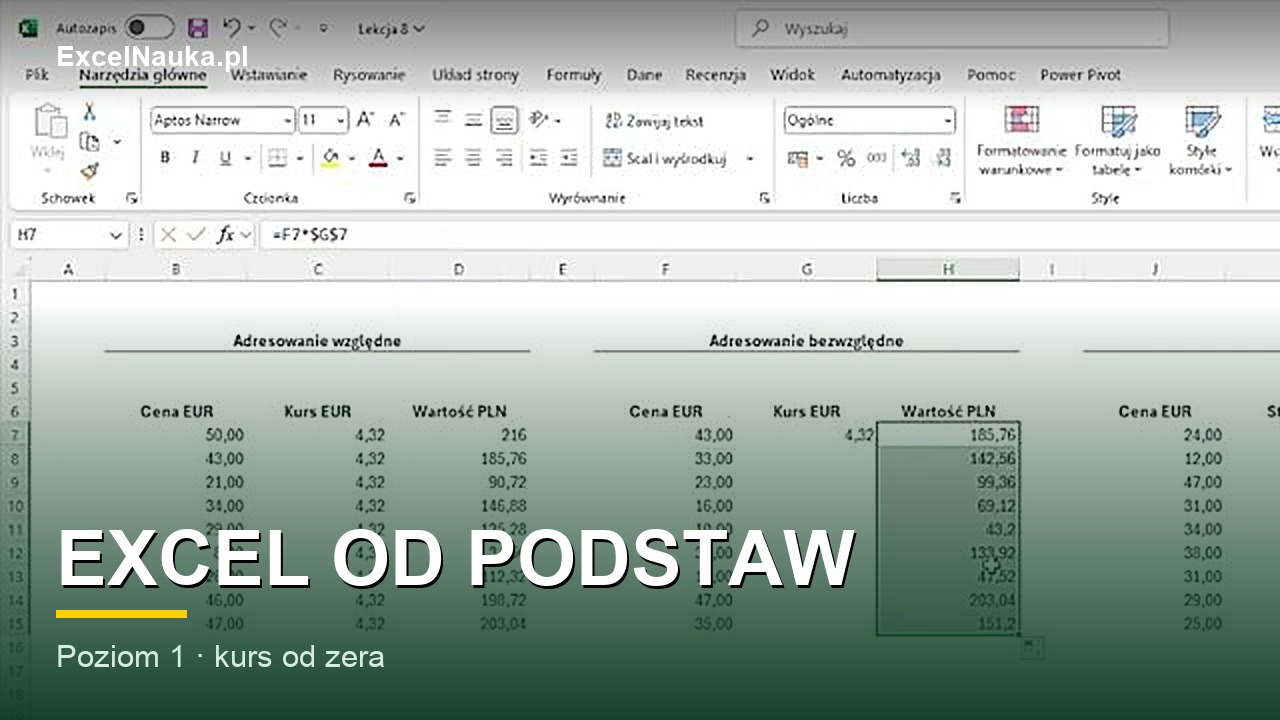Viewport: 1280px width, 720px height.
Task: Select column H header
Action: 947,269
